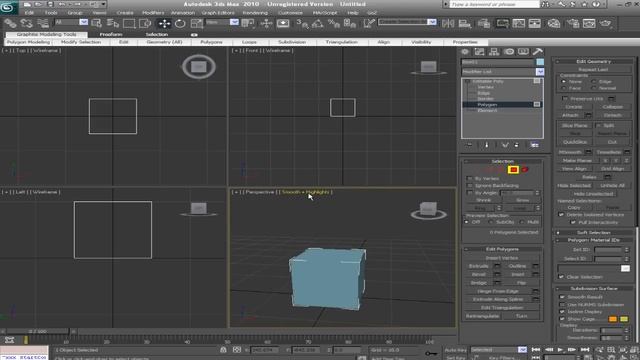Click the orange Show Cage color swatch

coord(613,319)
